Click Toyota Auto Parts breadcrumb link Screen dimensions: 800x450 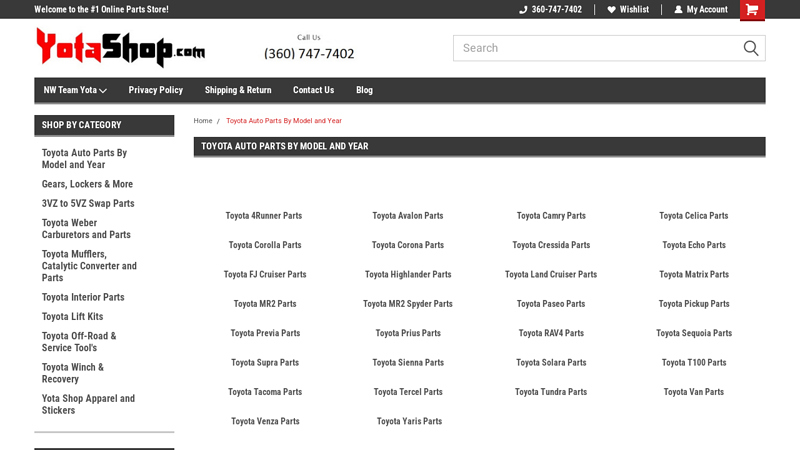(284, 121)
